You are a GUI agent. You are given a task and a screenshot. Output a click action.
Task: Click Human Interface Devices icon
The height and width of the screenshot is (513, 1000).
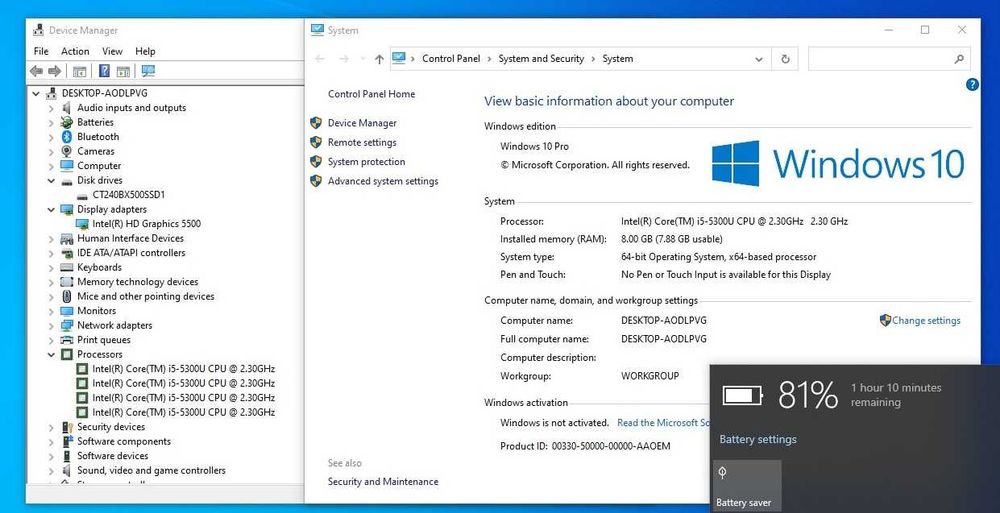click(x=67, y=239)
